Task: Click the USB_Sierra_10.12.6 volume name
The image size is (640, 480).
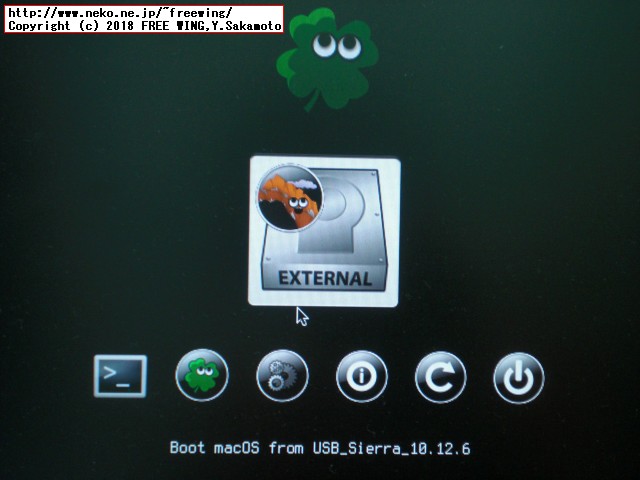Action: pyautogui.click(x=391, y=448)
